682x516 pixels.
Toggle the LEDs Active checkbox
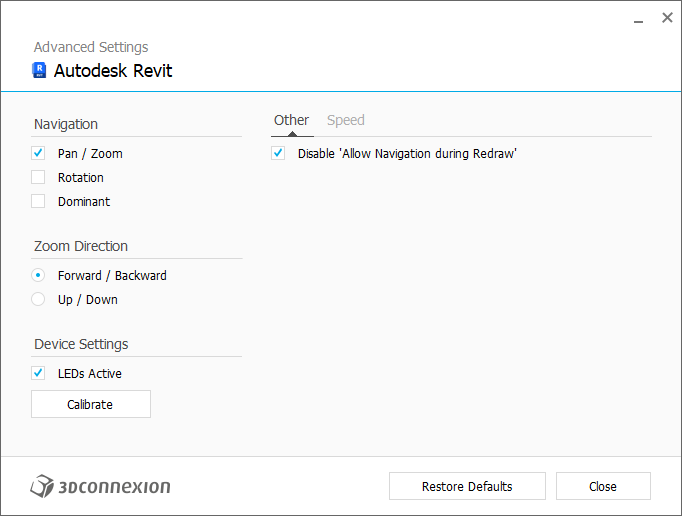38,373
